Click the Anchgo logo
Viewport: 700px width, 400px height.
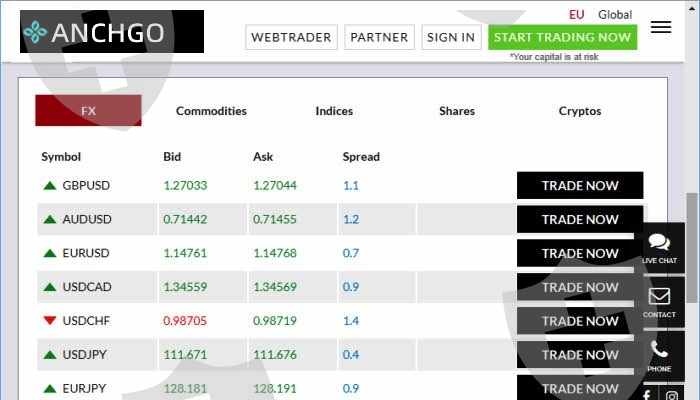111,32
